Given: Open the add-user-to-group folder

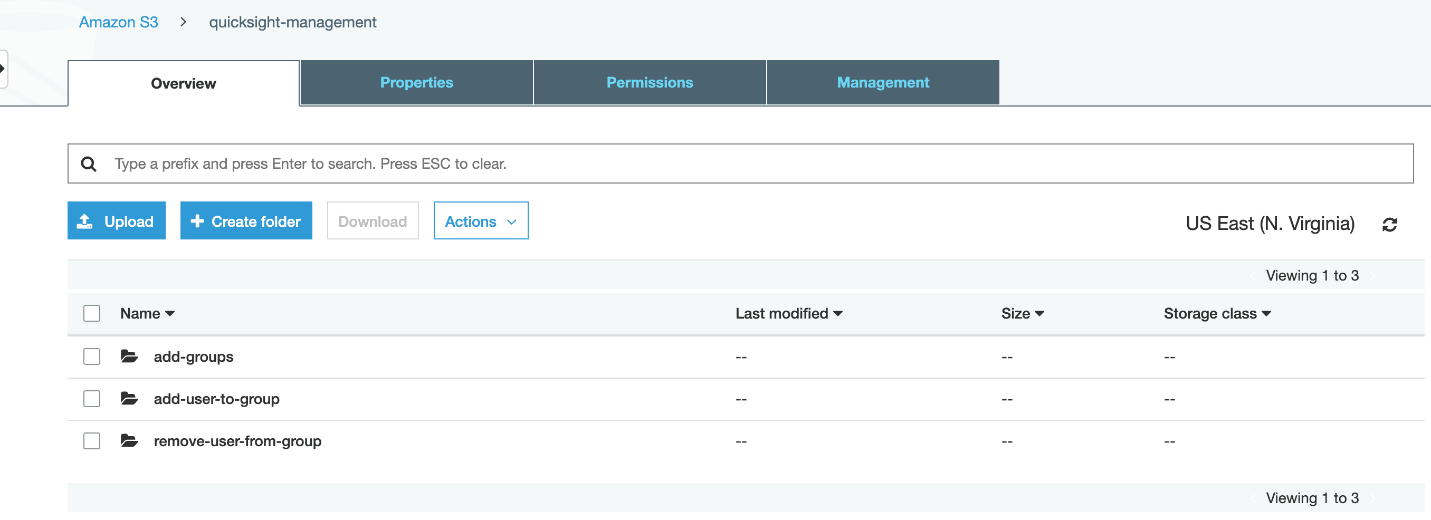Looking at the screenshot, I should coord(217,398).
